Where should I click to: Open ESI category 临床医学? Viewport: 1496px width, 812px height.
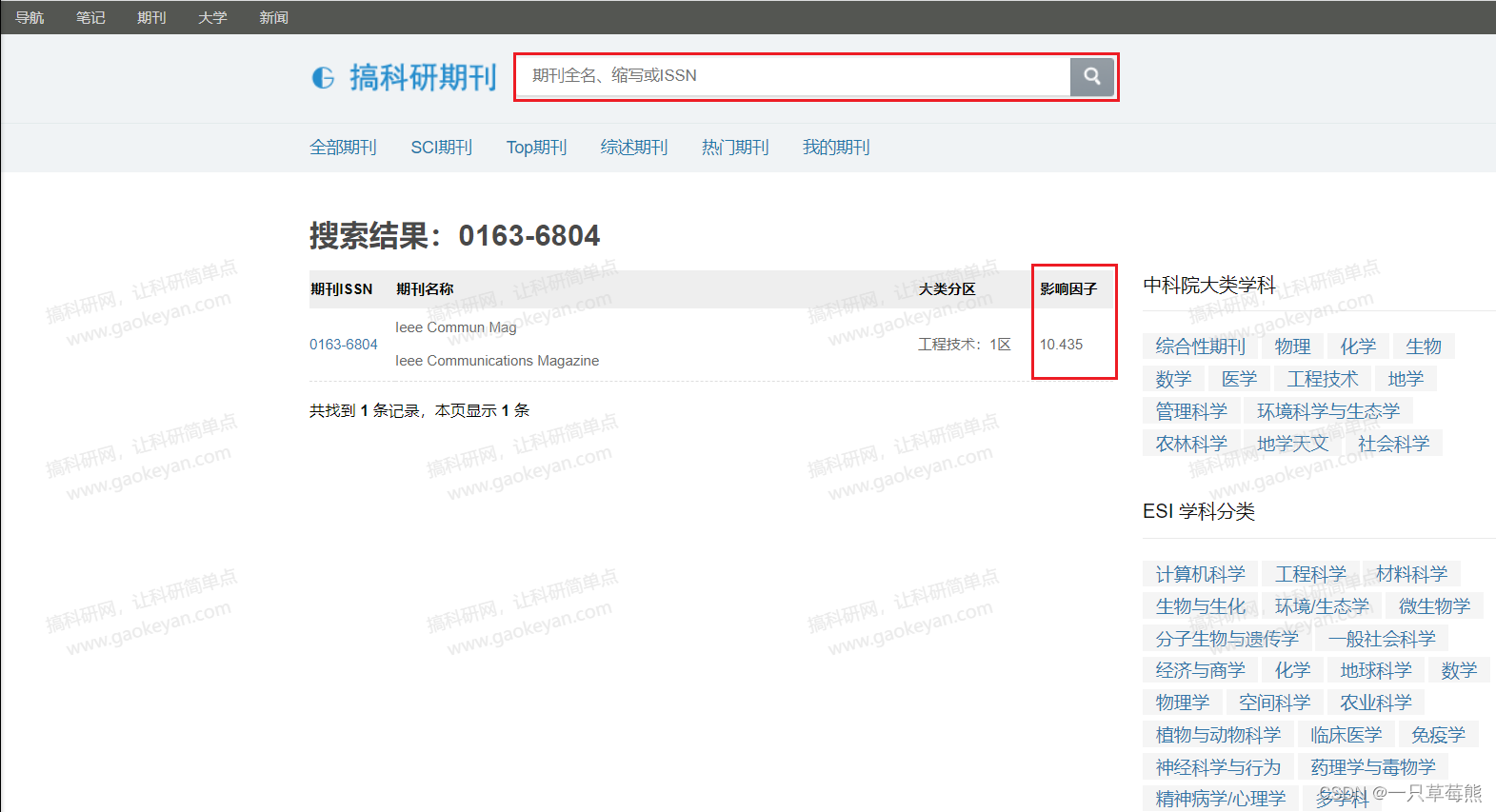(x=1346, y=735)
